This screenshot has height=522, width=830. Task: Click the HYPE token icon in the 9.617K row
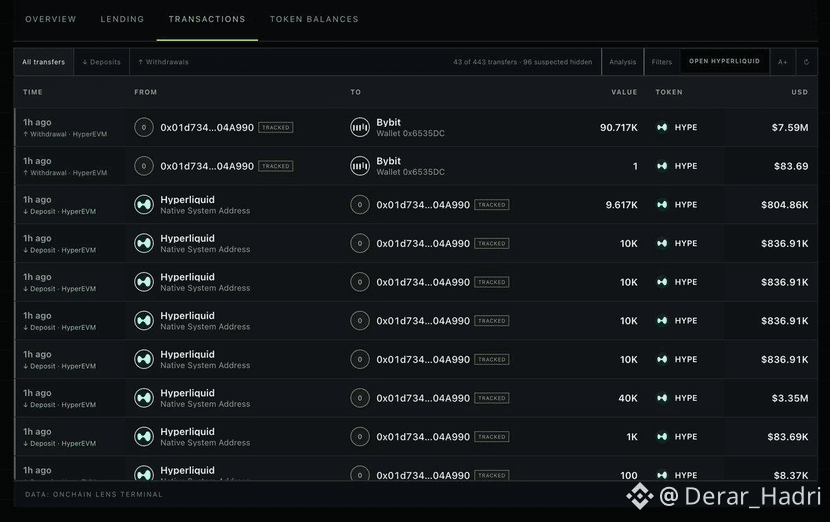(x=662, y=204)
